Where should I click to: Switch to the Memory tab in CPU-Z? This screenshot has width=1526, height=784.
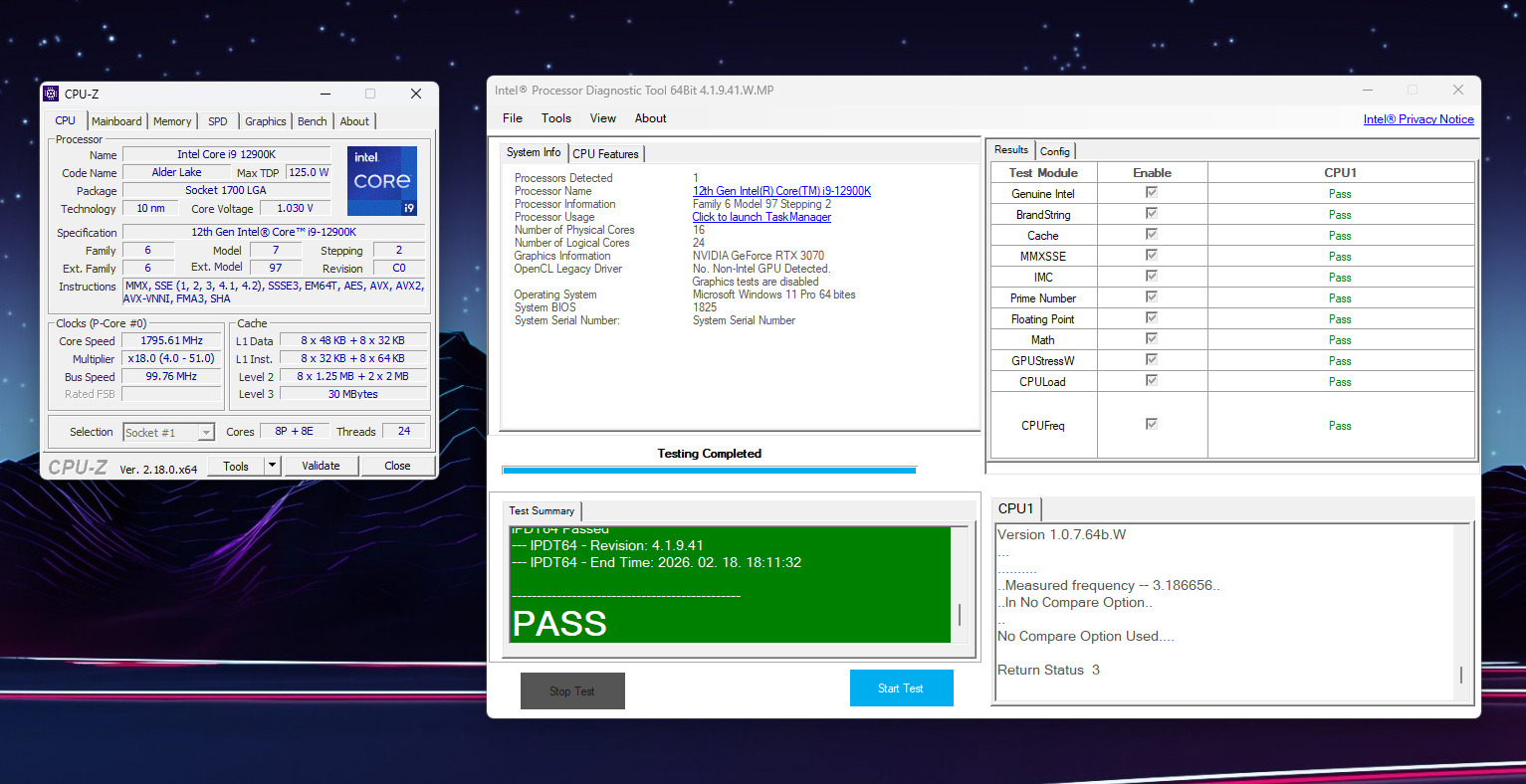[172, 121]
